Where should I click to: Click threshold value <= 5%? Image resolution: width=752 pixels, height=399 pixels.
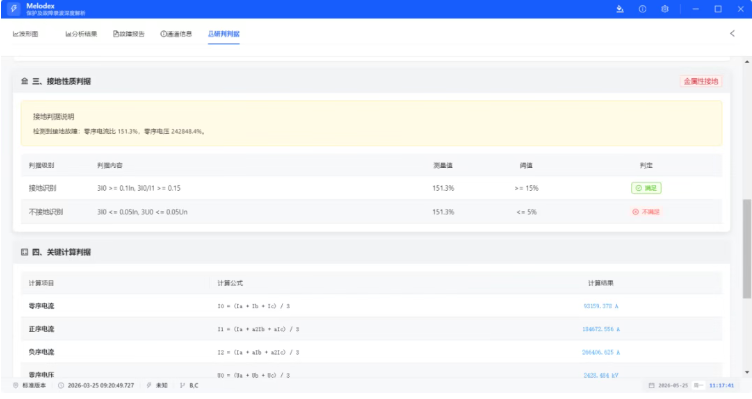point(526,211)
